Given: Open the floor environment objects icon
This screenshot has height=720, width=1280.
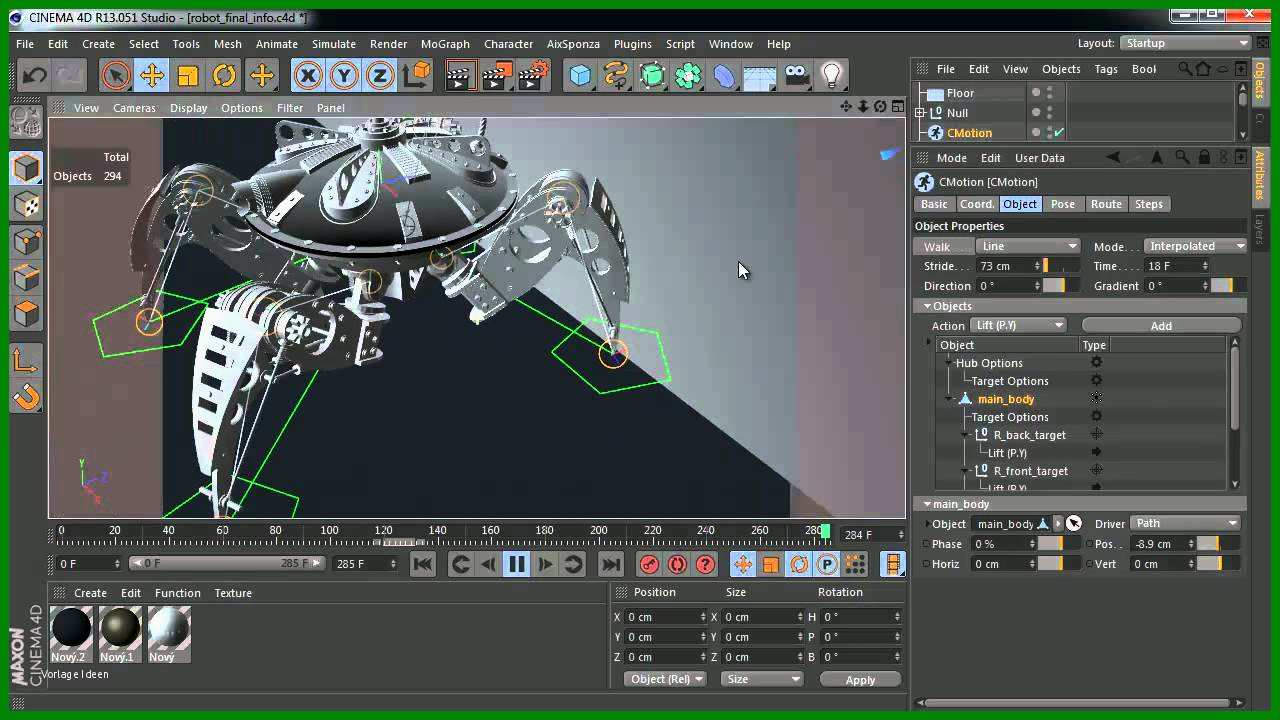Looking at the screenshot, I should 760,75.
